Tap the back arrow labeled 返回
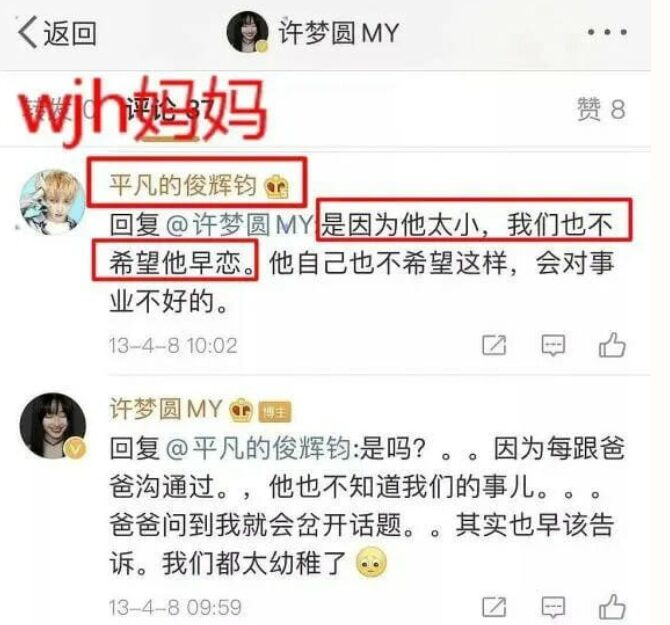 [57, 33]
